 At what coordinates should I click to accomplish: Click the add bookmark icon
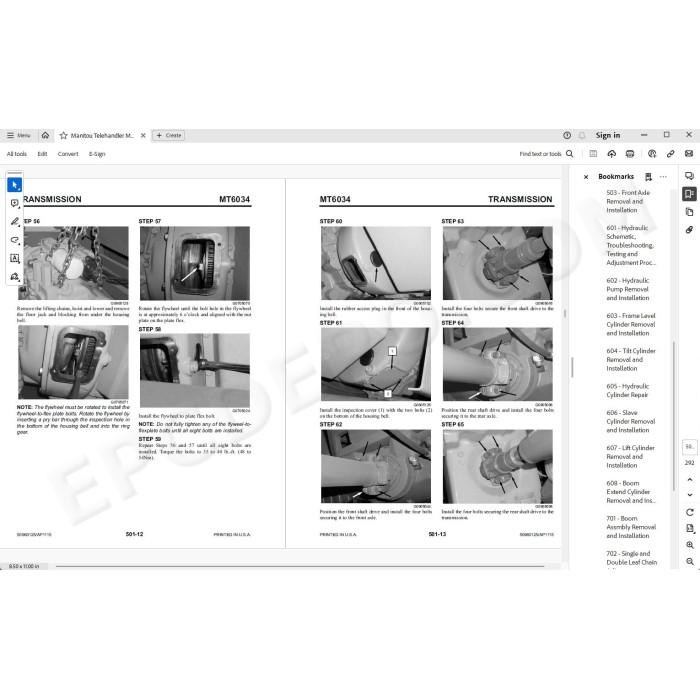pos(648,177)
